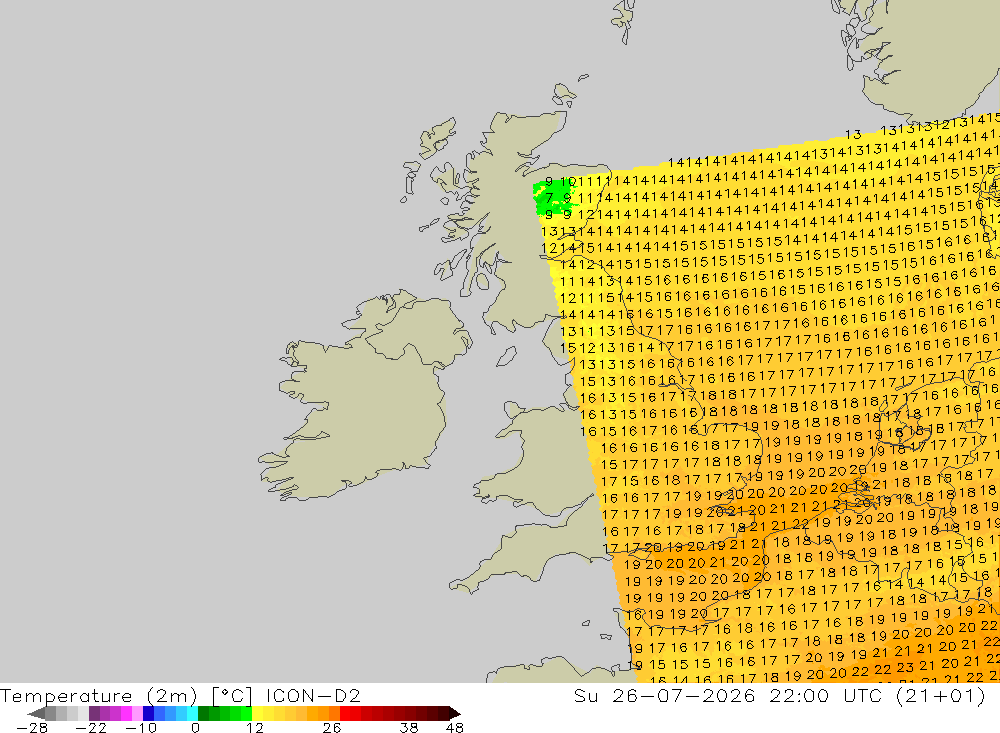
Task: Select the bright red legend swatch
Action: click(345, 713)
